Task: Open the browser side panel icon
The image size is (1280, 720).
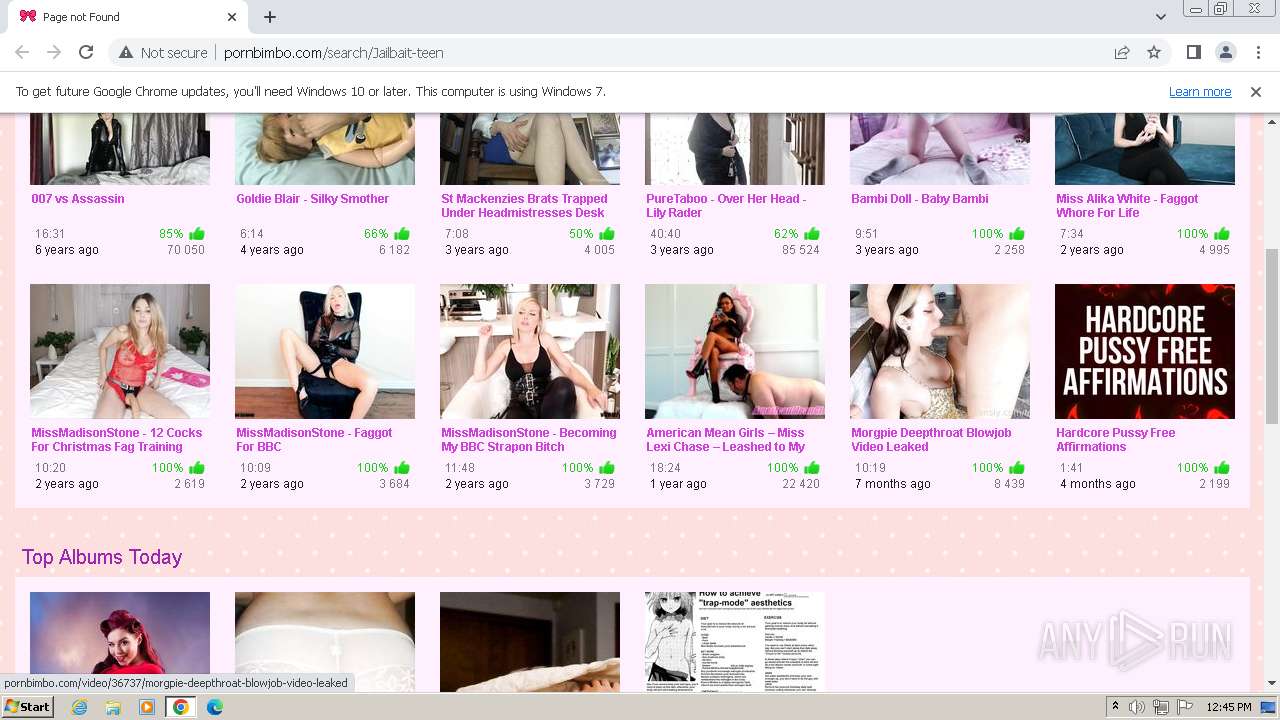Action: 1193,52
